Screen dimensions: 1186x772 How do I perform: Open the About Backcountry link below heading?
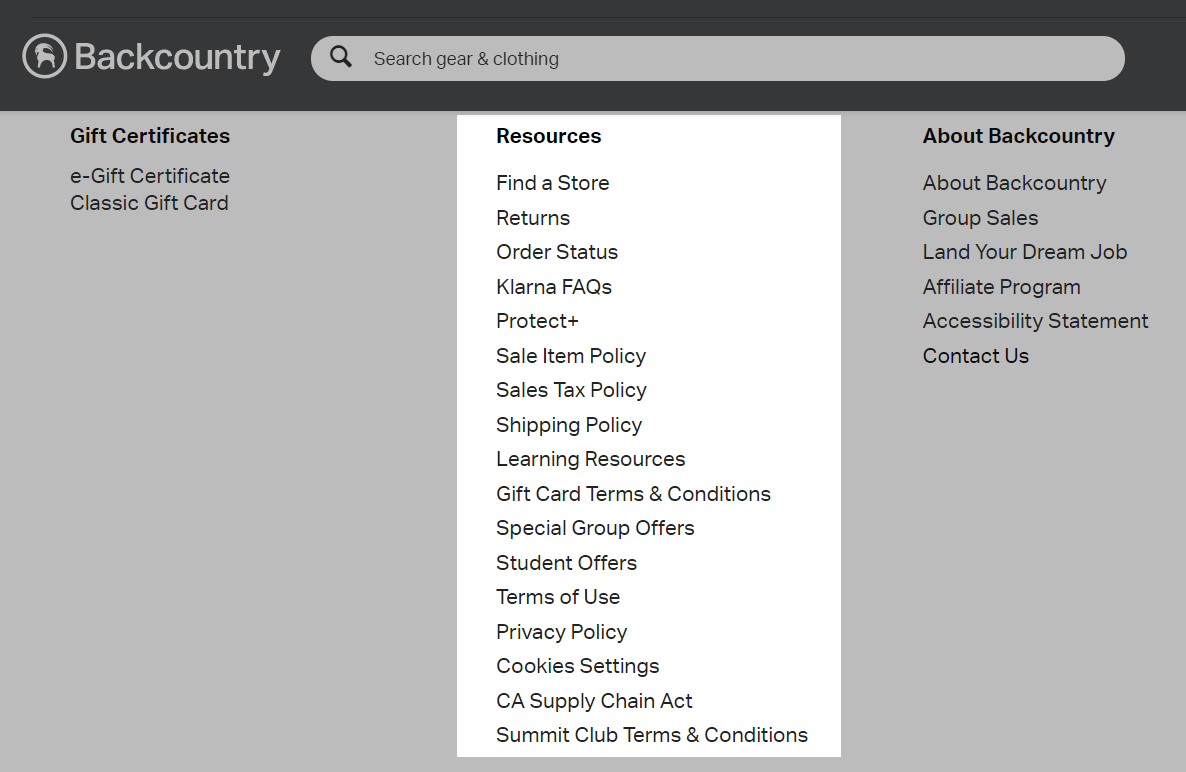1014,183
